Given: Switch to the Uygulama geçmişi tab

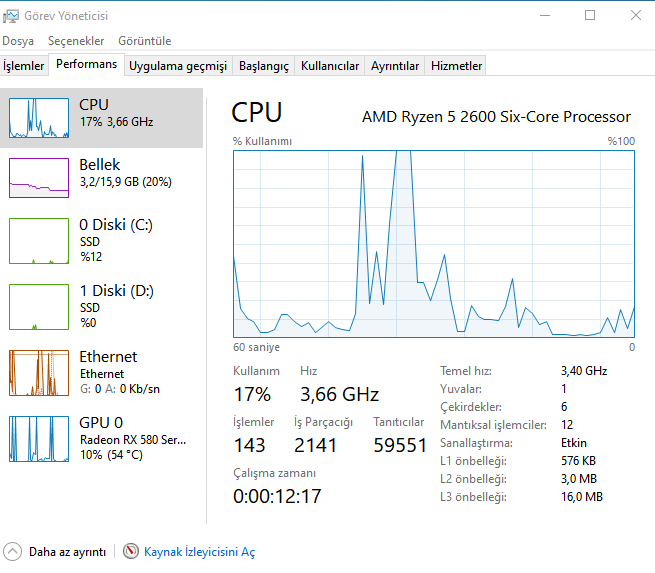Looking at the screenshot, I should click(x=179, y=66).
